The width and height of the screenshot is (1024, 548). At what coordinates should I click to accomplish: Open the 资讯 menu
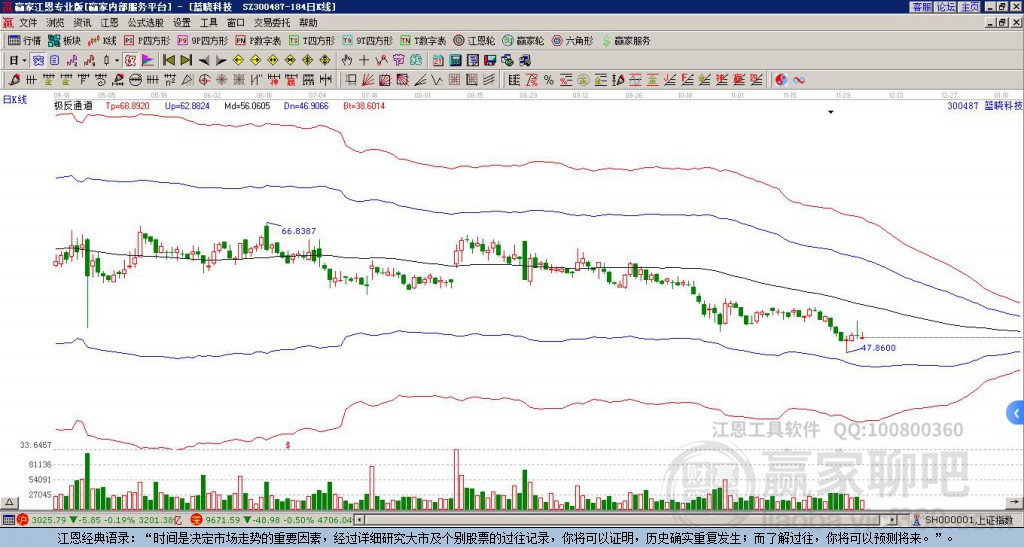click(82, 23)
